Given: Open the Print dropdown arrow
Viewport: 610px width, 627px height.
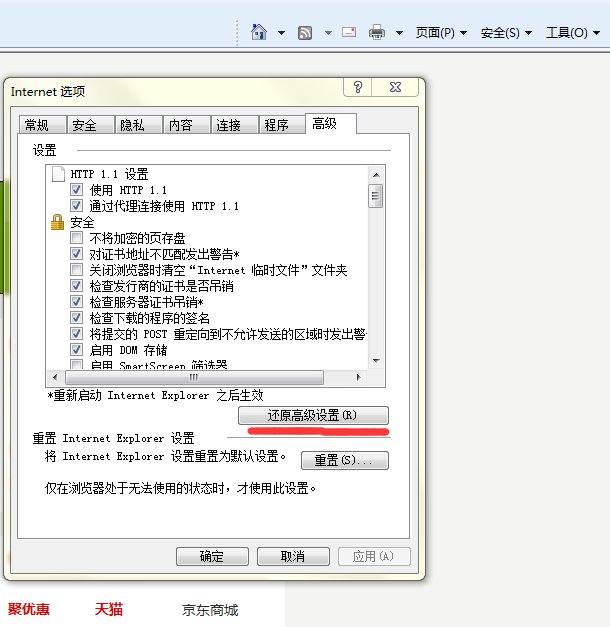Looking at the screenshot, I should (399, 33).
